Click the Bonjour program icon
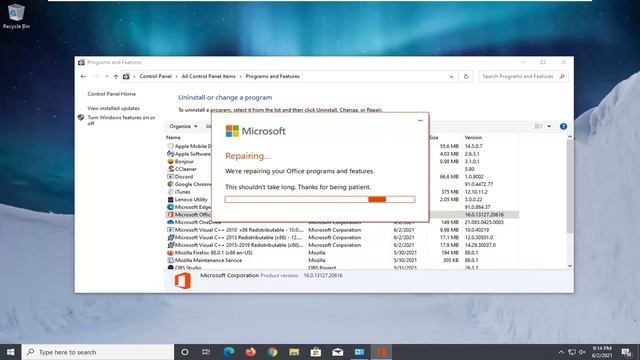This screenshot has height=360, width=640. pyautogui.click(x=171, y=162)
